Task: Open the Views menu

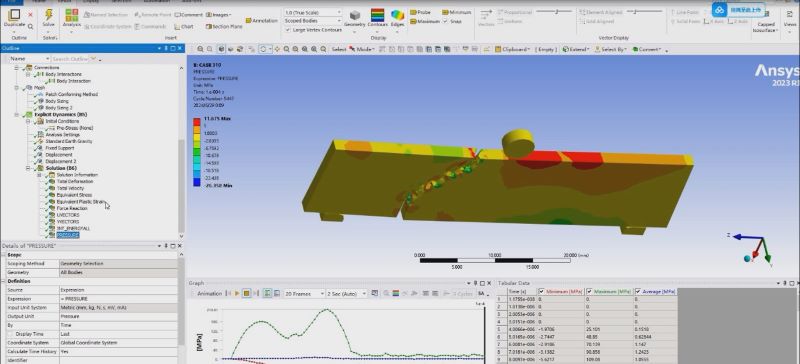Action: (789, 20)
